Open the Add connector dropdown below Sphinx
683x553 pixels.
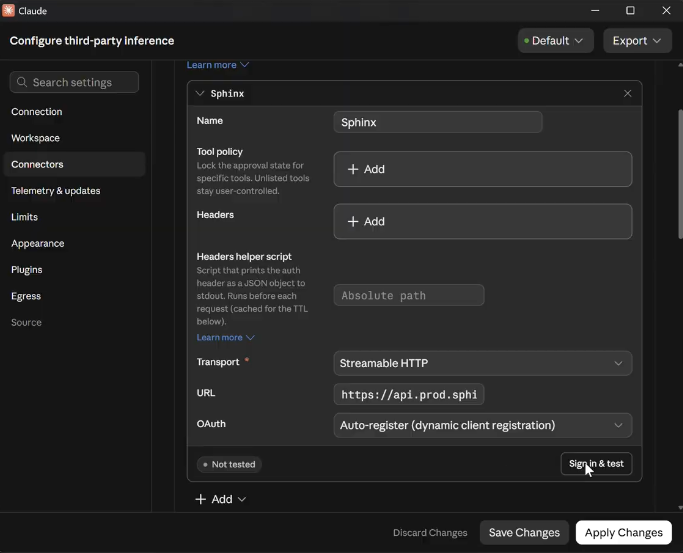221,499
